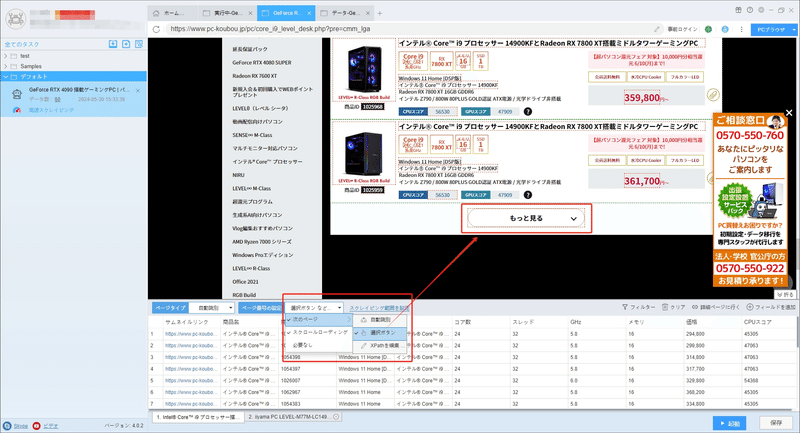Click the robot icon of GeForce RTX 4090 task
The width and height of the screenshot is (800, 433).
(x=17, y=94)
